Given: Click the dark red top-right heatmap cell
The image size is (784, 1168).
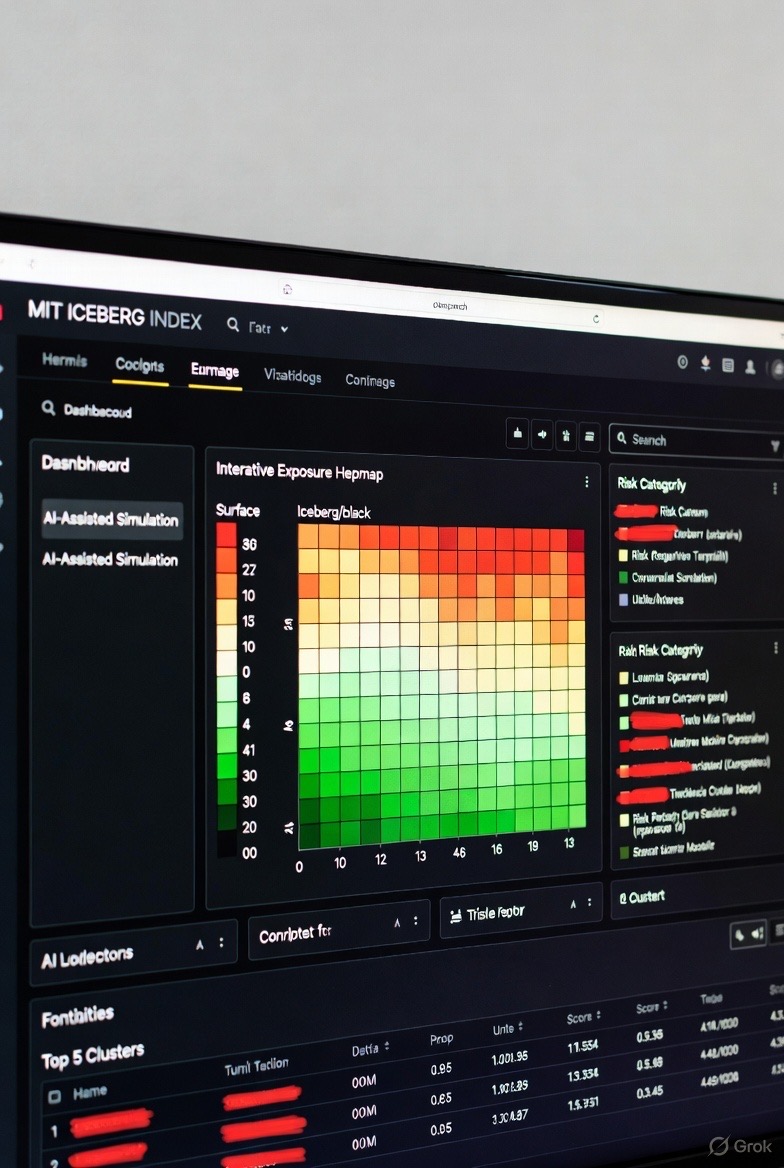Looking at the screenshot, I should pyautogui.click(x=575, y=540).
